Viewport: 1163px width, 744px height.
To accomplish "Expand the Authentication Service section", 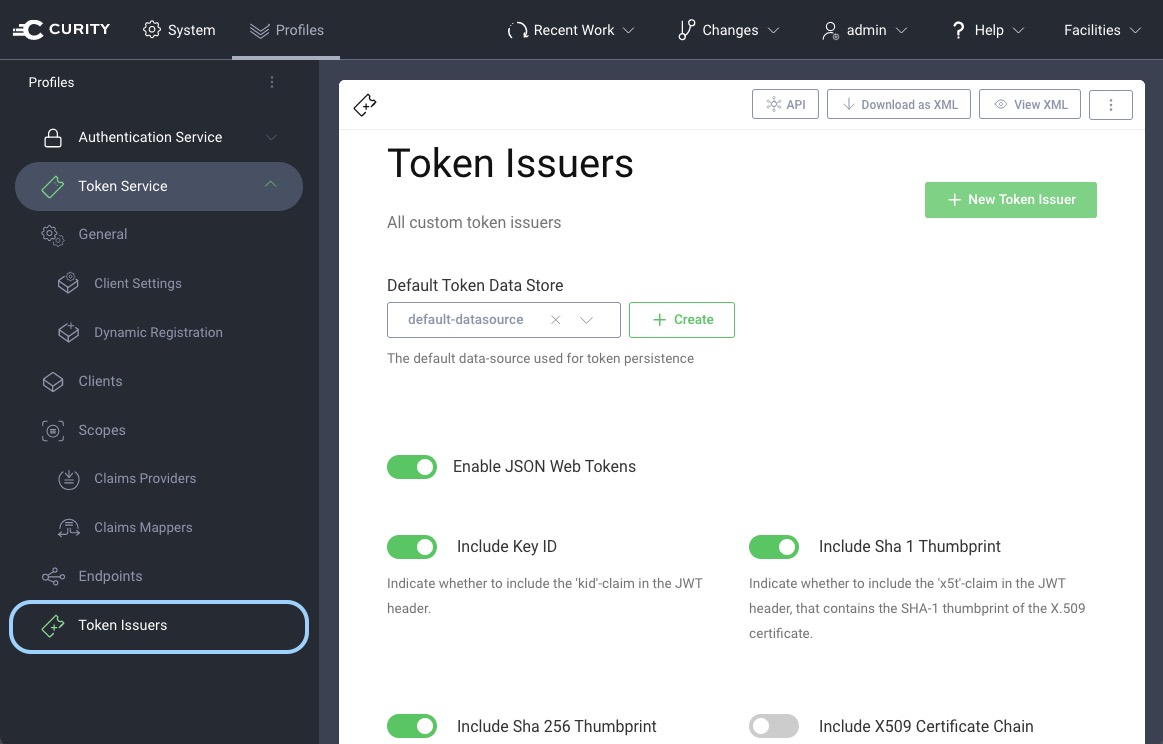I will pos(271,137).
